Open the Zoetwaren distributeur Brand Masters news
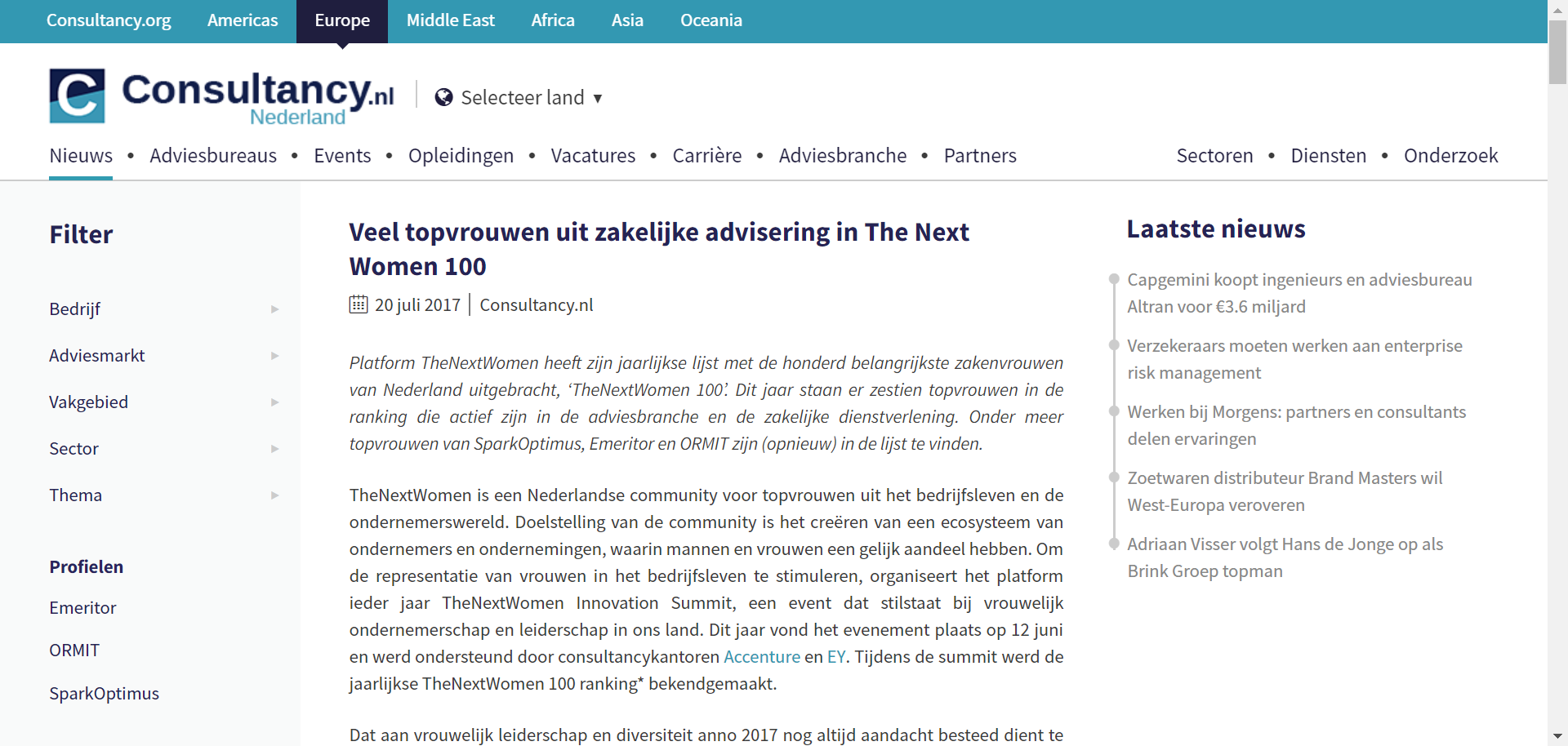This screenshot has height=746, width=1568. 1285,491
